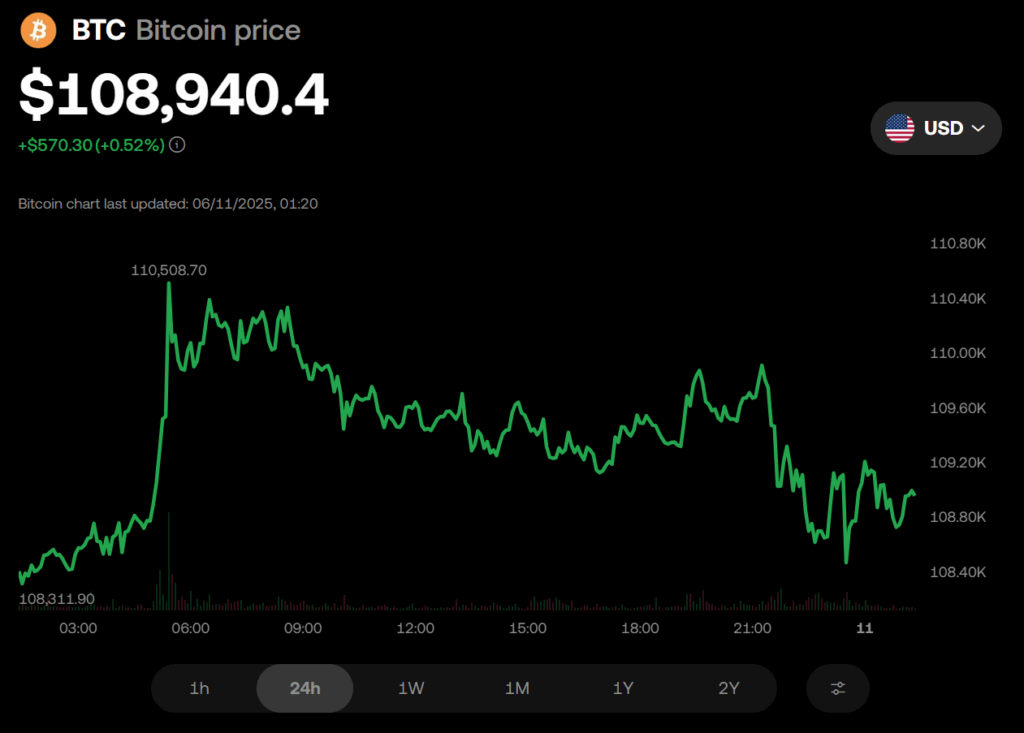The height and width of the screenshot is (733, 1024).
Task: Click the info icon beside the percentage change
Action: point(177,145)
